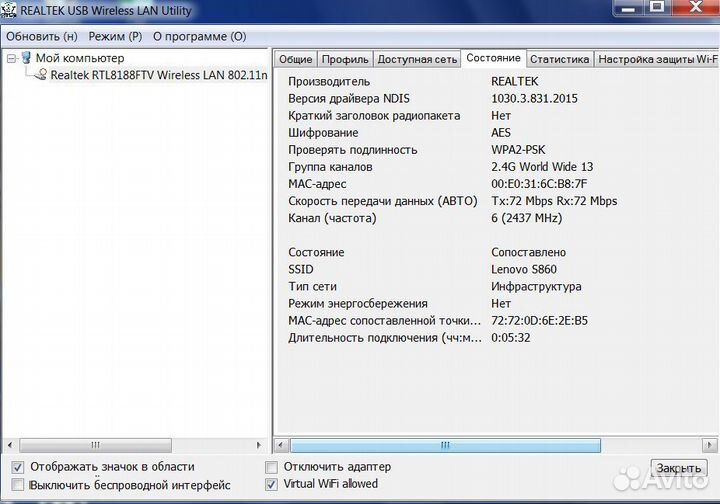Maximize the Realtek utility window
Viewport: 720px width, 504px height.
(657, 8)
